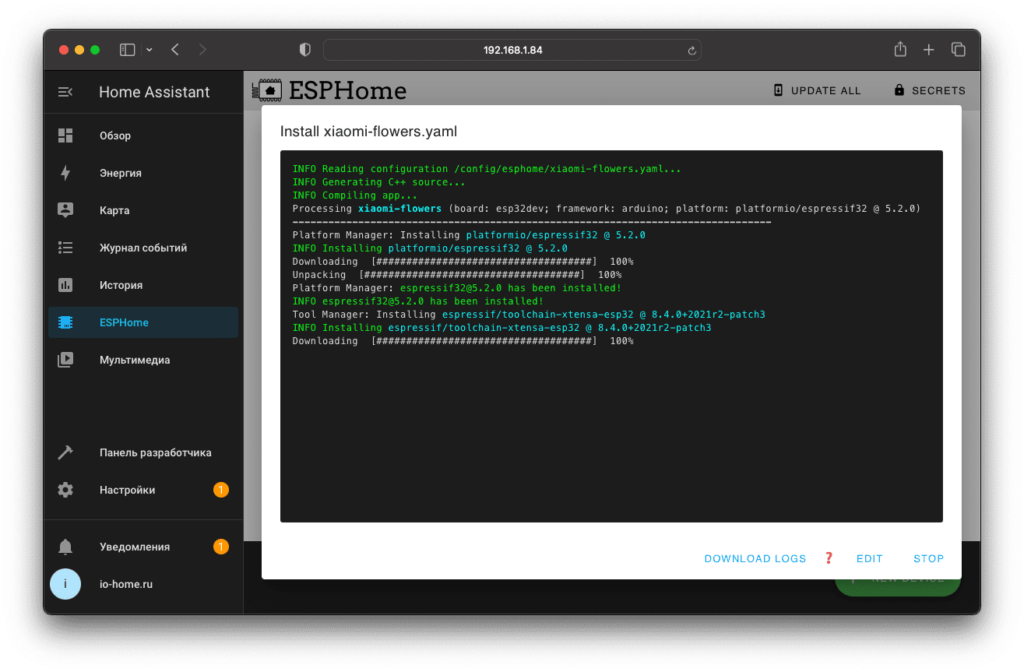Open the red question mark help icon

829,558
